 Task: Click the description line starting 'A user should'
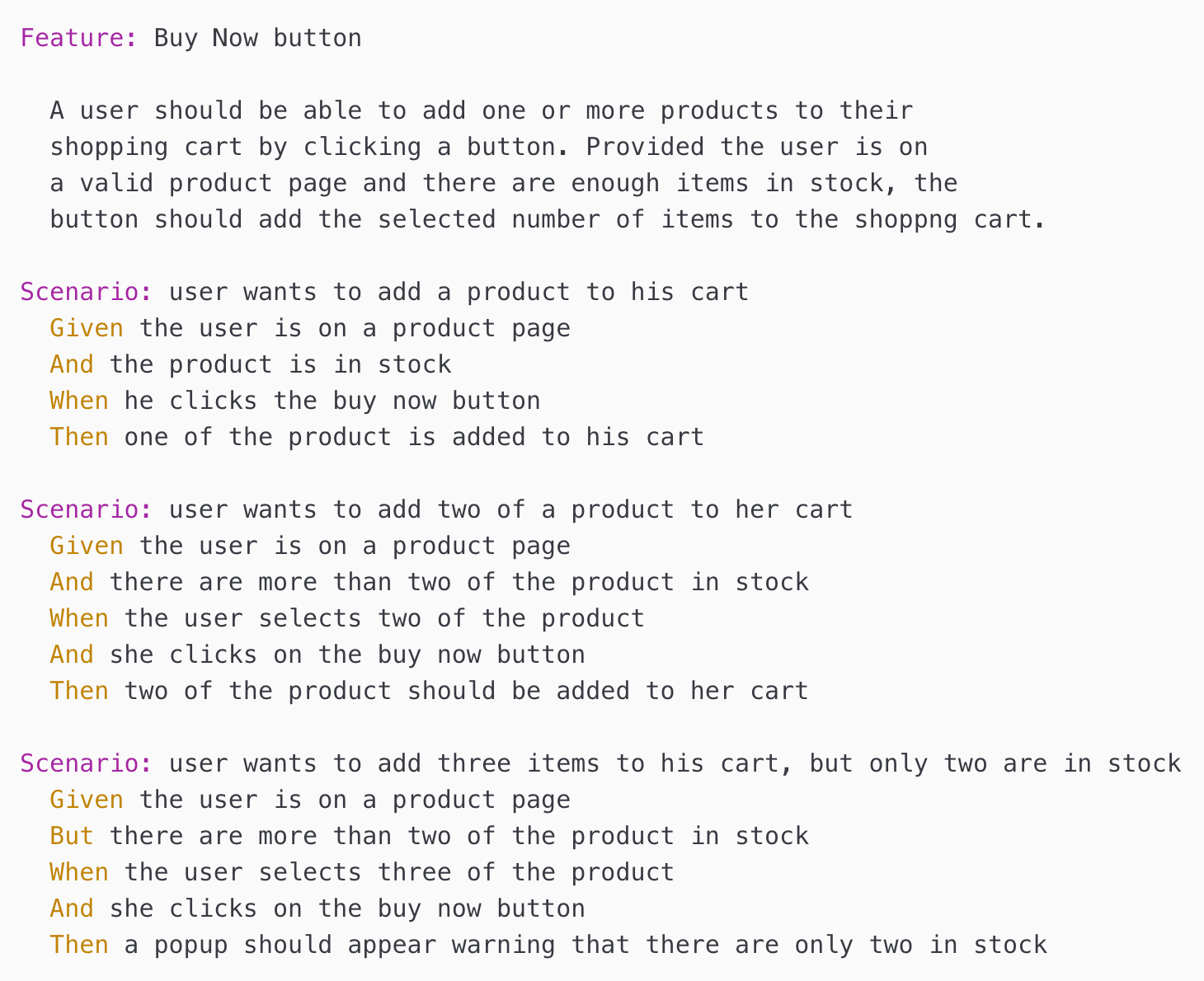(482, 110)
